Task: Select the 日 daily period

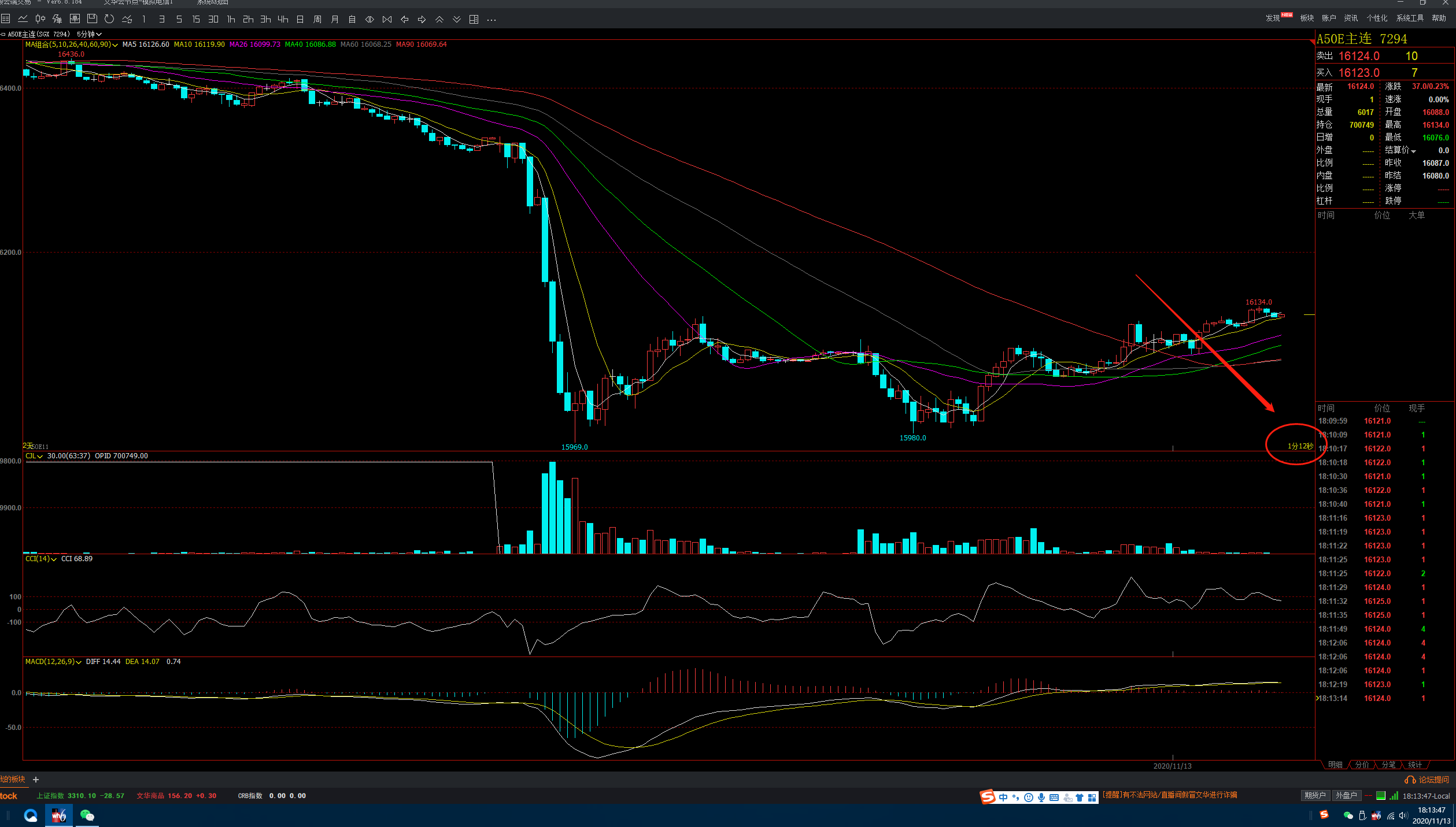Action: click(300, 19)
